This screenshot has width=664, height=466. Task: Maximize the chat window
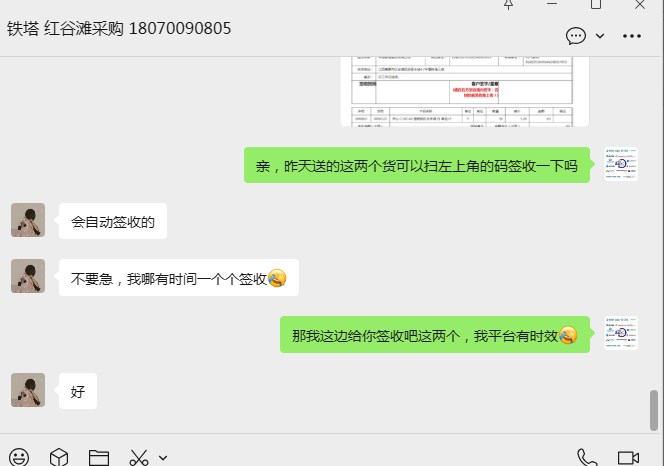pos(596,5)
